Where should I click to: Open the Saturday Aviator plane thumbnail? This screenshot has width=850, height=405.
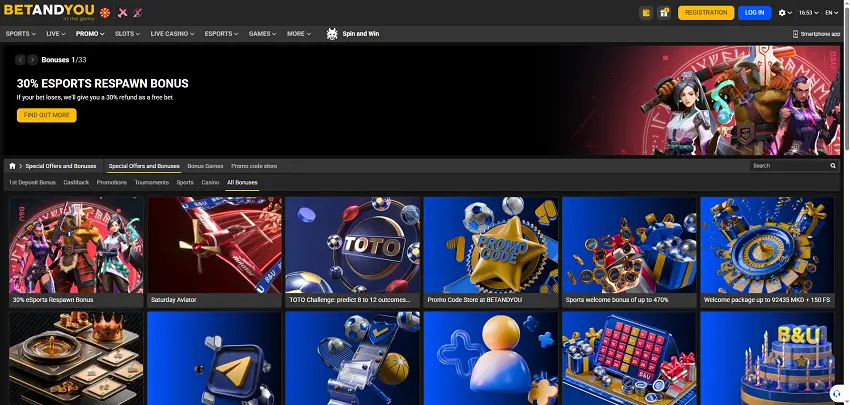(x=215, y=245)
